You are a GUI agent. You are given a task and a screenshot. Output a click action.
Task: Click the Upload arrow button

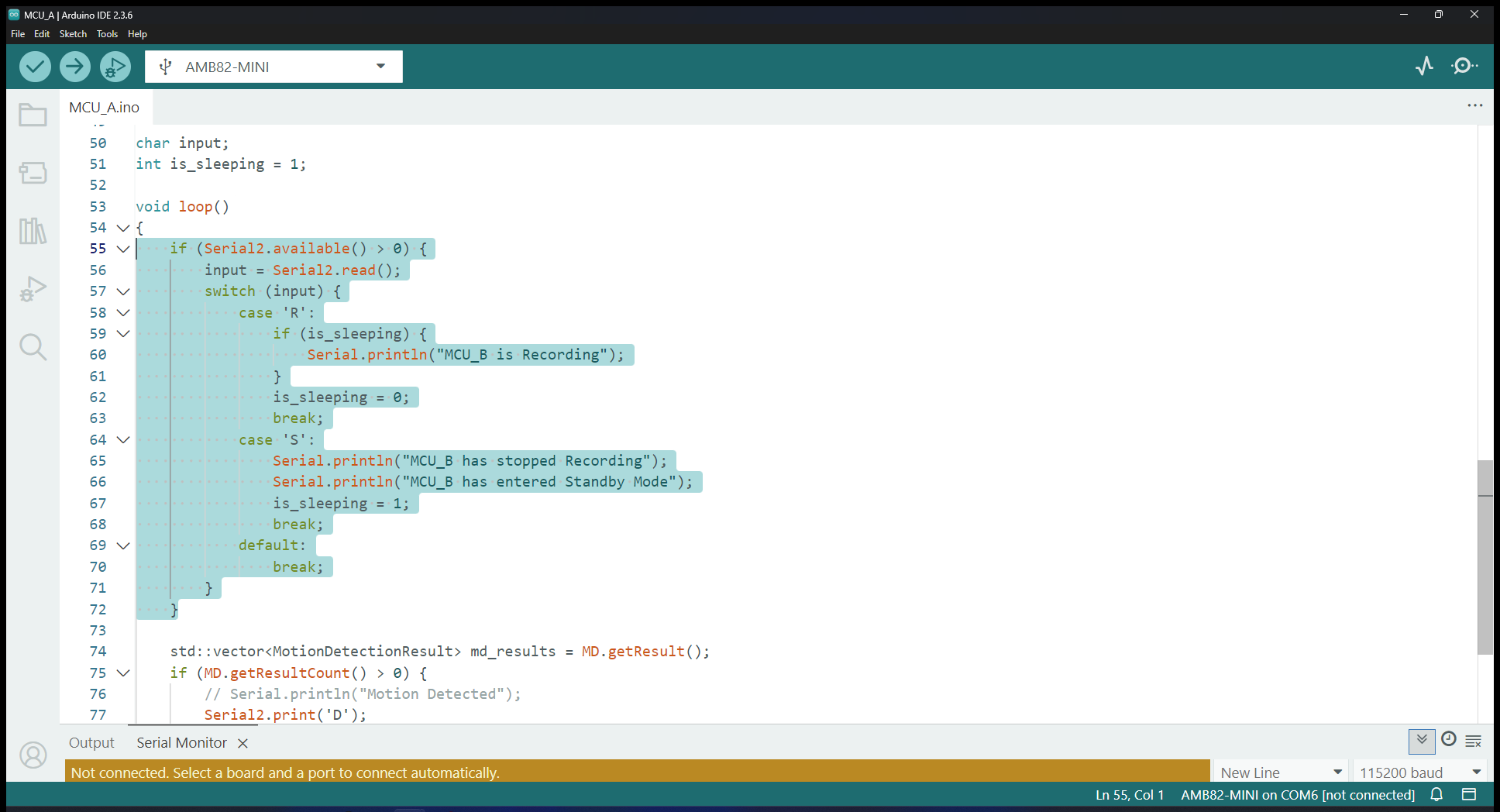point(75,67)
